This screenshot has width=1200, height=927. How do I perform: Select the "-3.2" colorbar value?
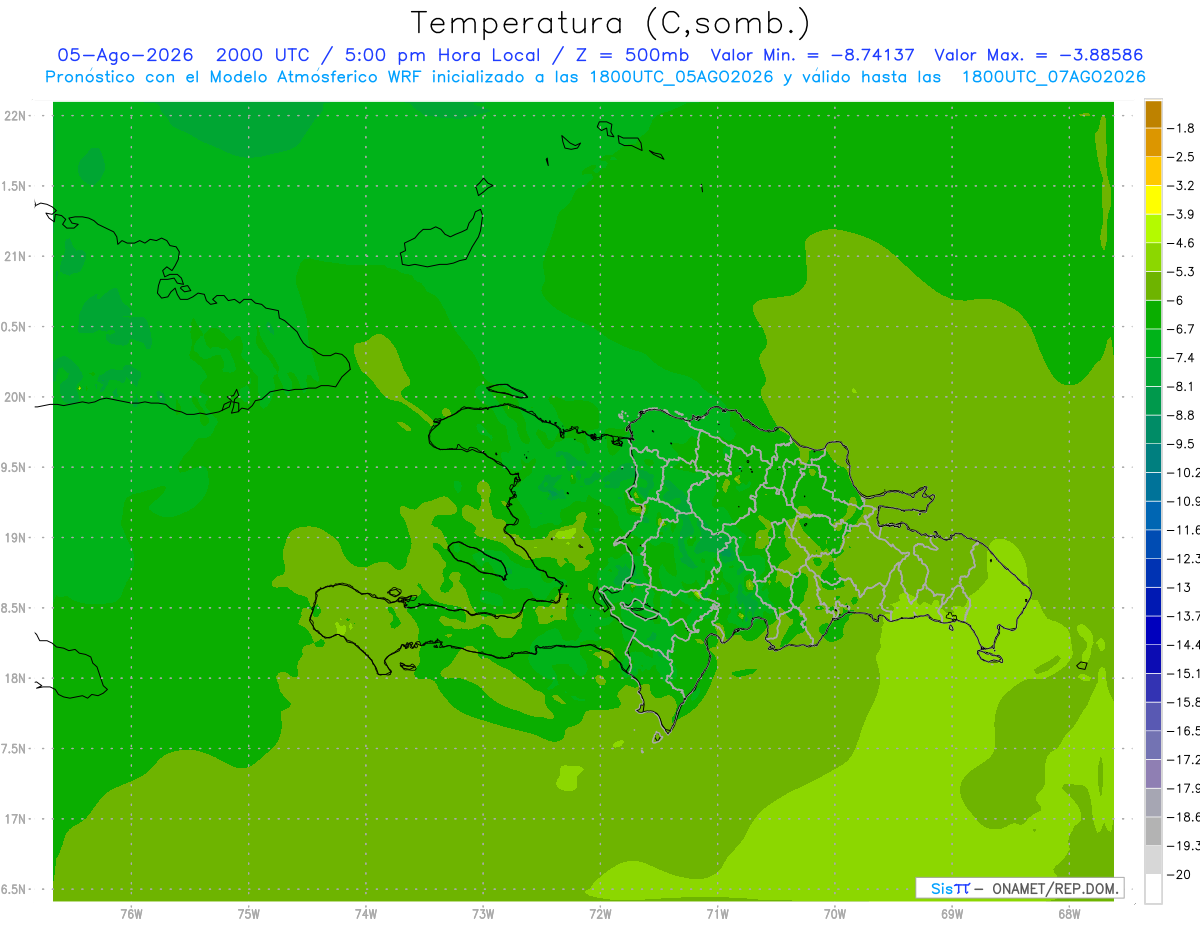pos(1181,186)
